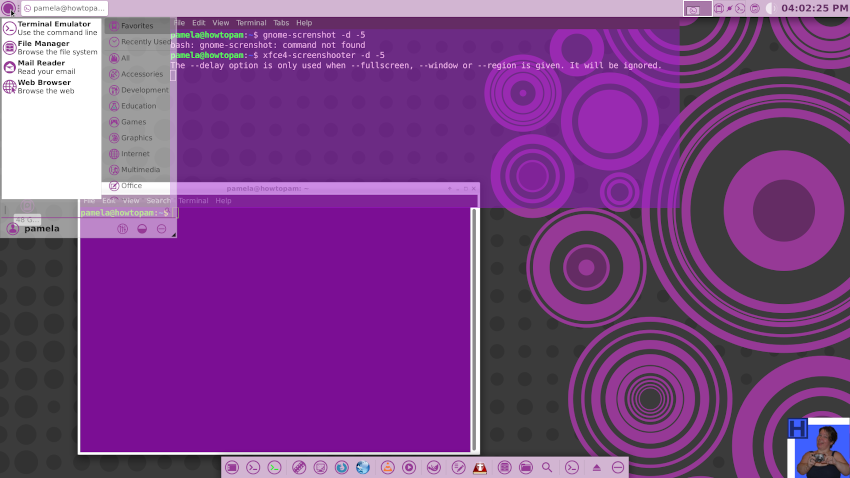This screenshot has height=478, width=850.
Task: Open the folder file manager dock icon
Action: click(526, 467)
